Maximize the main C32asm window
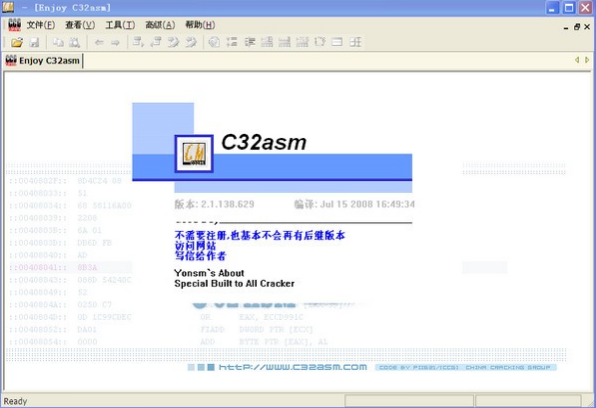The image size is (596, 408). [569, 8]
